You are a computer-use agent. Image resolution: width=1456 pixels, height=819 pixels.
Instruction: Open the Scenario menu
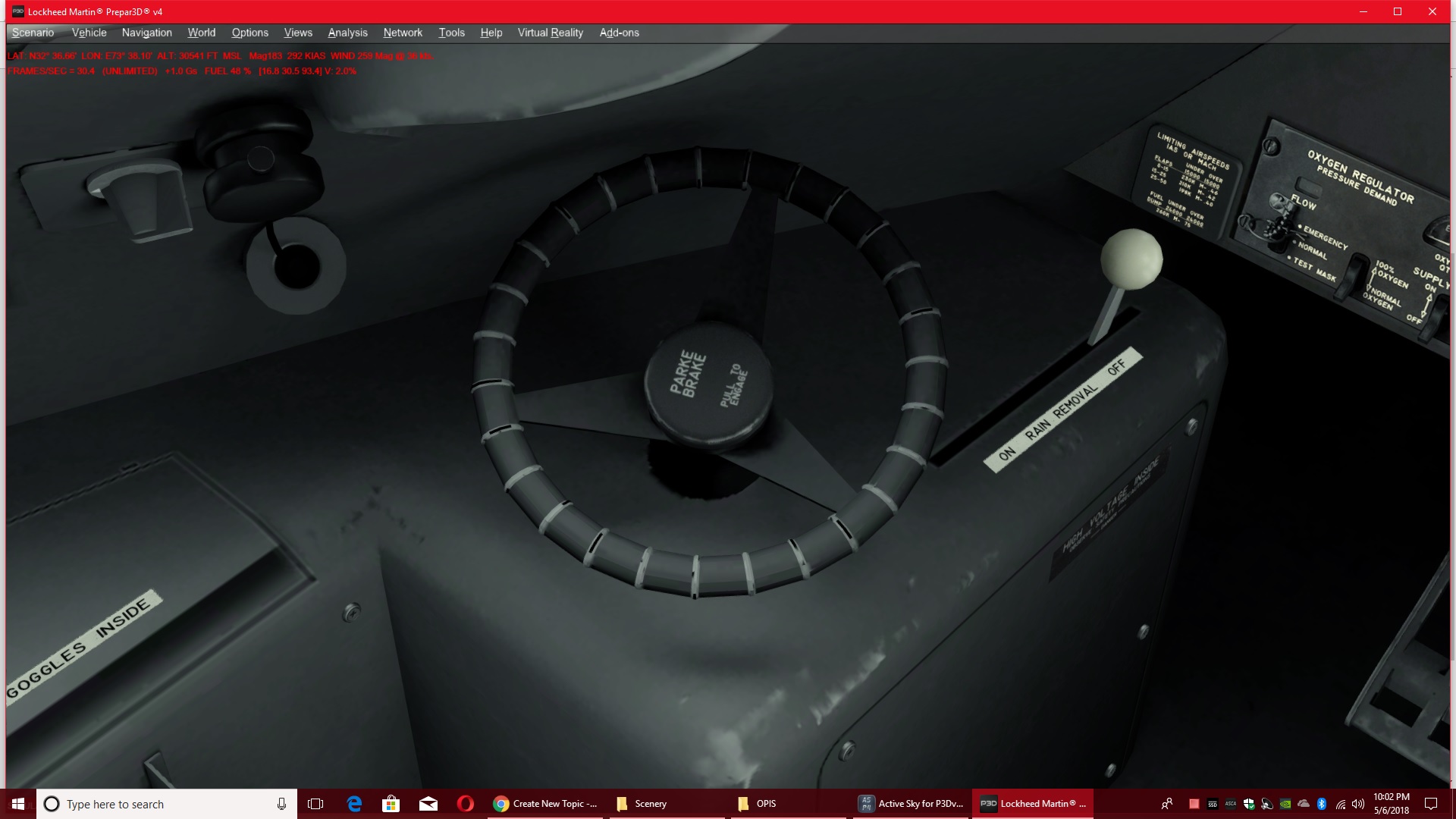(33, 33)
